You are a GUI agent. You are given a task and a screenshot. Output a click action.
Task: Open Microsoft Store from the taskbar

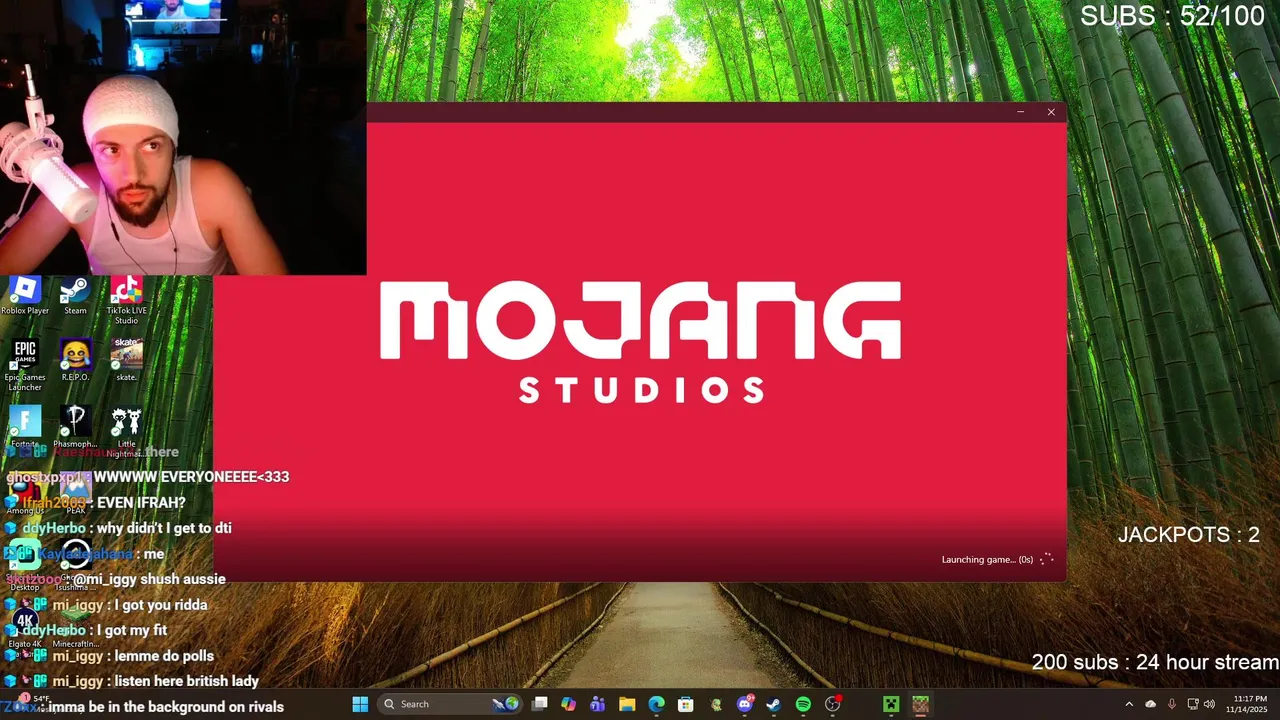686,704
